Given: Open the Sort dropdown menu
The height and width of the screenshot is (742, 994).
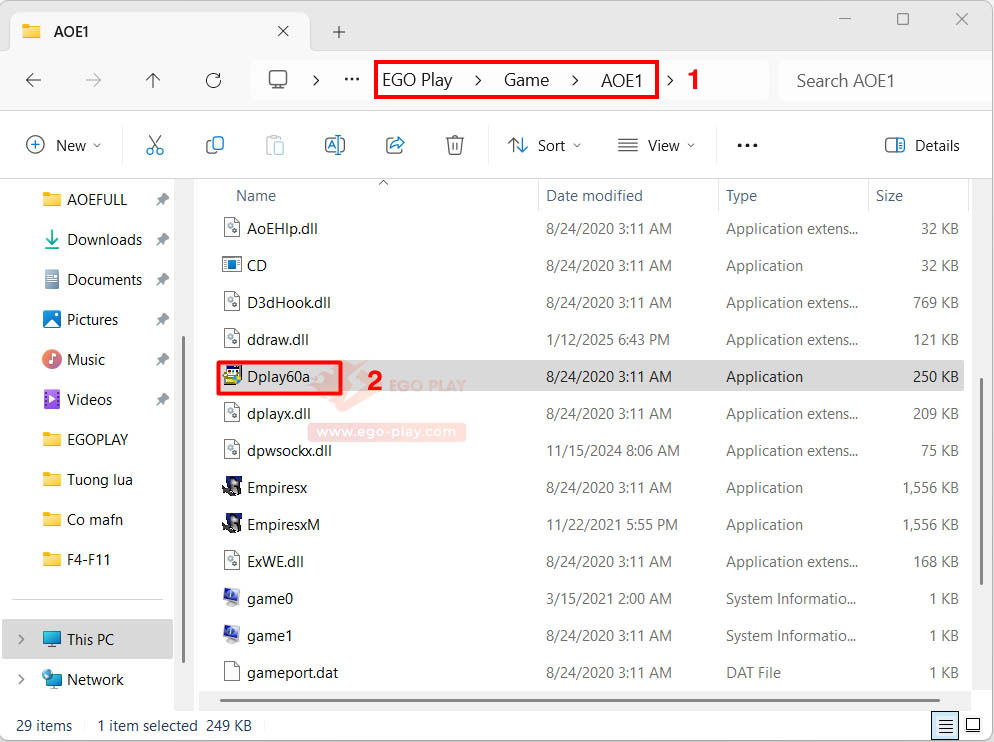Looking at the screenshot, I should click(x=545, y=145).
